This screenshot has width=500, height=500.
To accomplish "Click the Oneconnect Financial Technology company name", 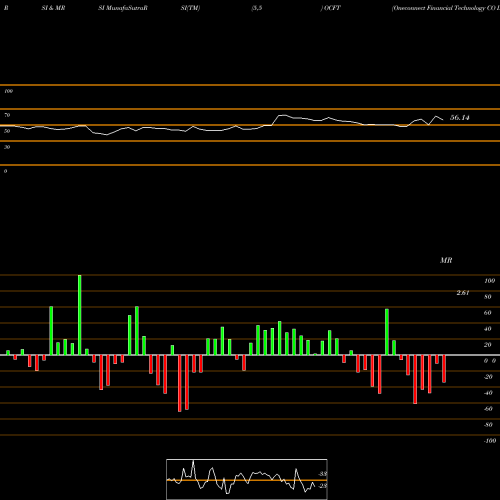I will pyautogui.click(x=446, y=8).
